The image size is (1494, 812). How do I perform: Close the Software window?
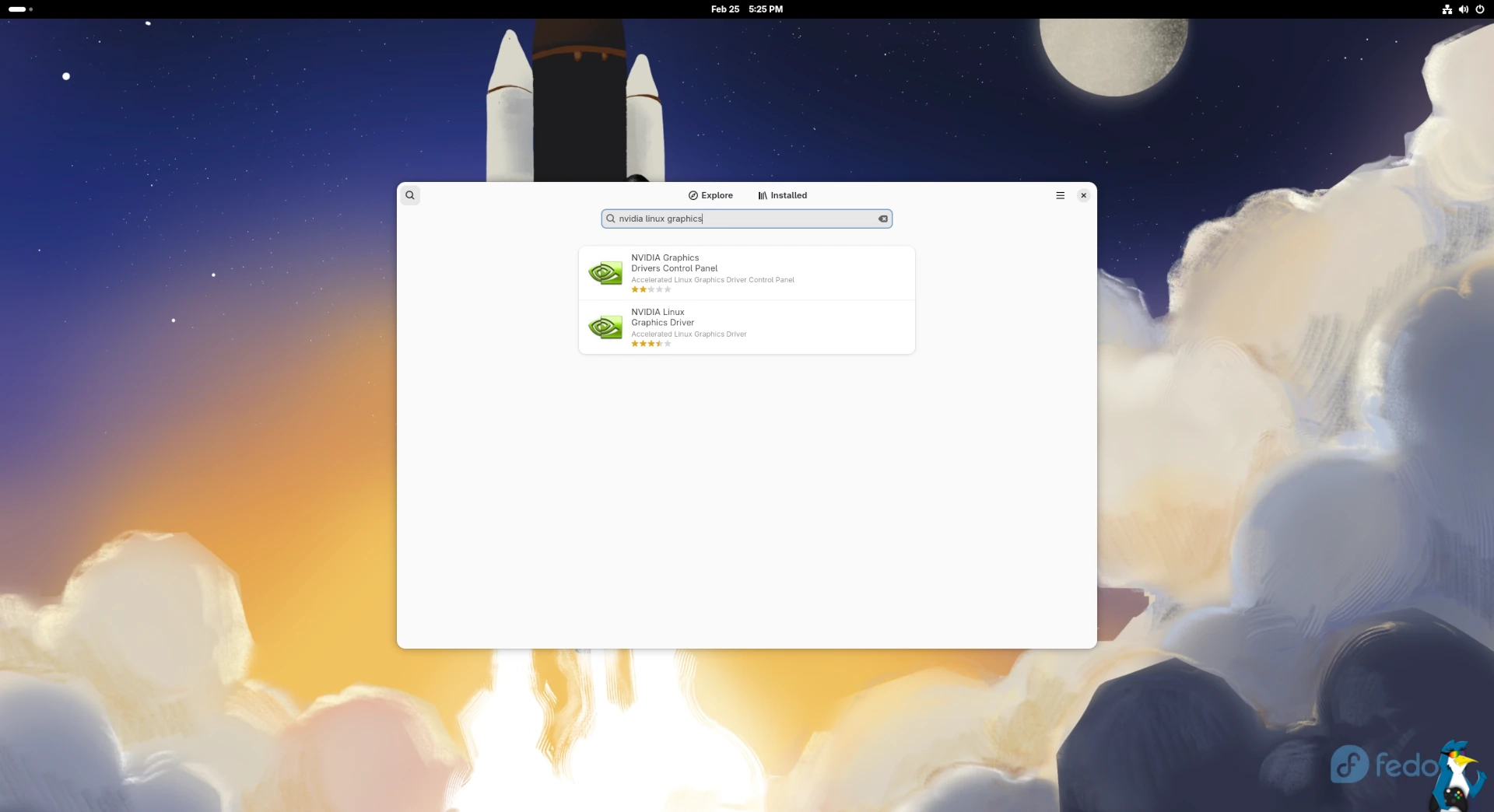click(1083, 195)
